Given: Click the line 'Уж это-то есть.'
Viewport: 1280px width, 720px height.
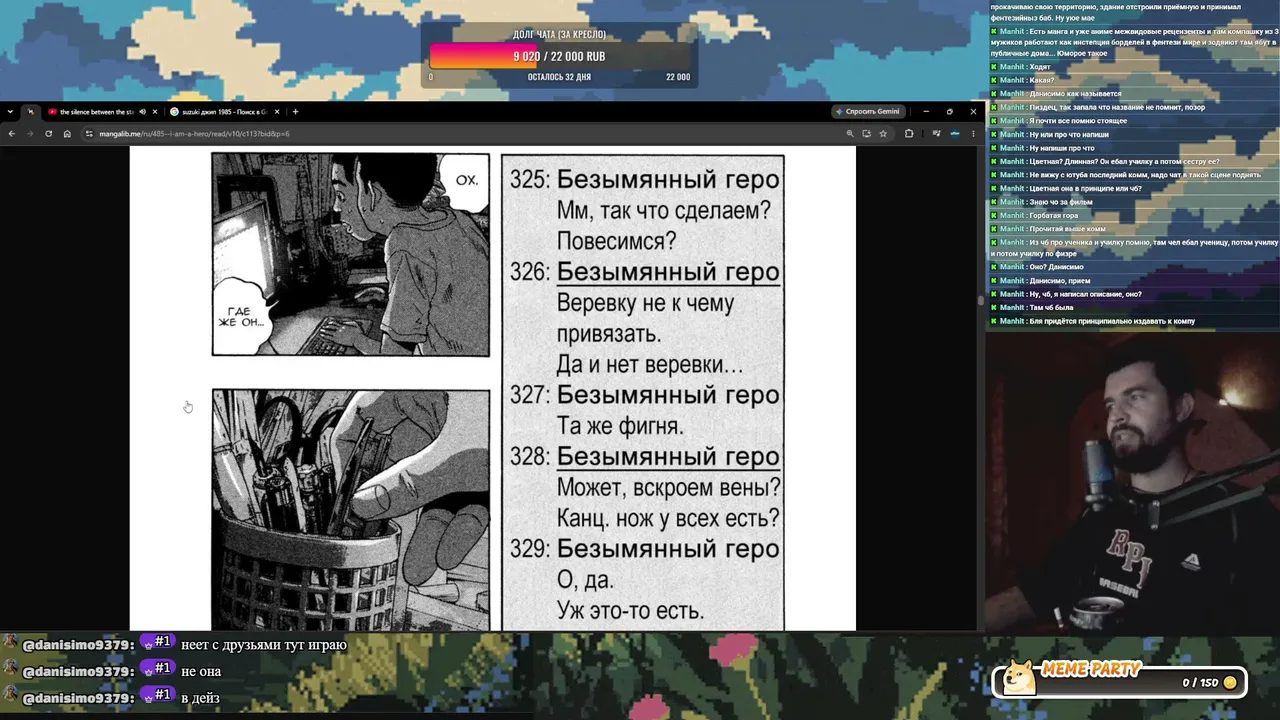Looking at the screenshot, I should coord(630,611).
